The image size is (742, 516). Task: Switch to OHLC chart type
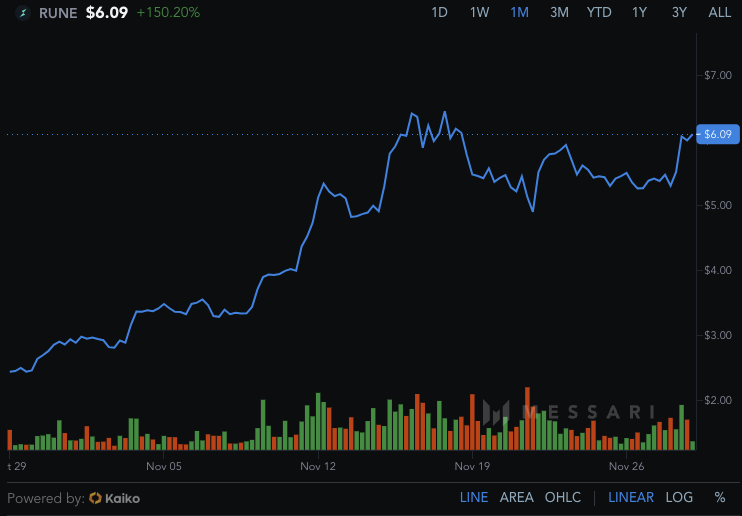point(563,498)
